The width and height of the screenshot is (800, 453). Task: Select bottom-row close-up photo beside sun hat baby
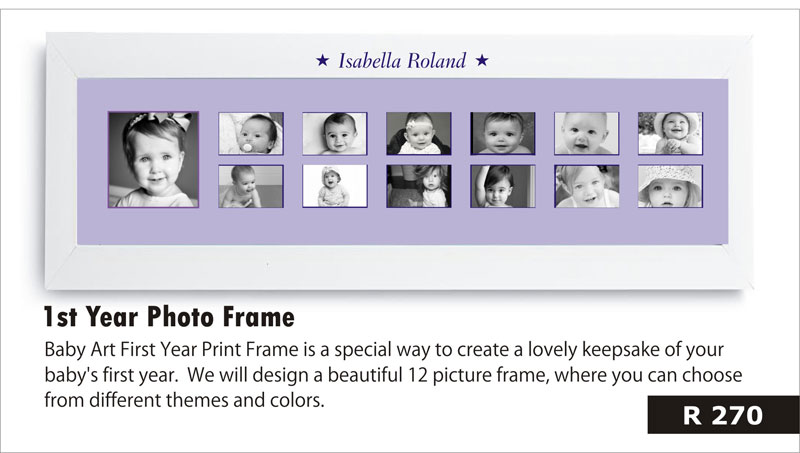(586, 186)
